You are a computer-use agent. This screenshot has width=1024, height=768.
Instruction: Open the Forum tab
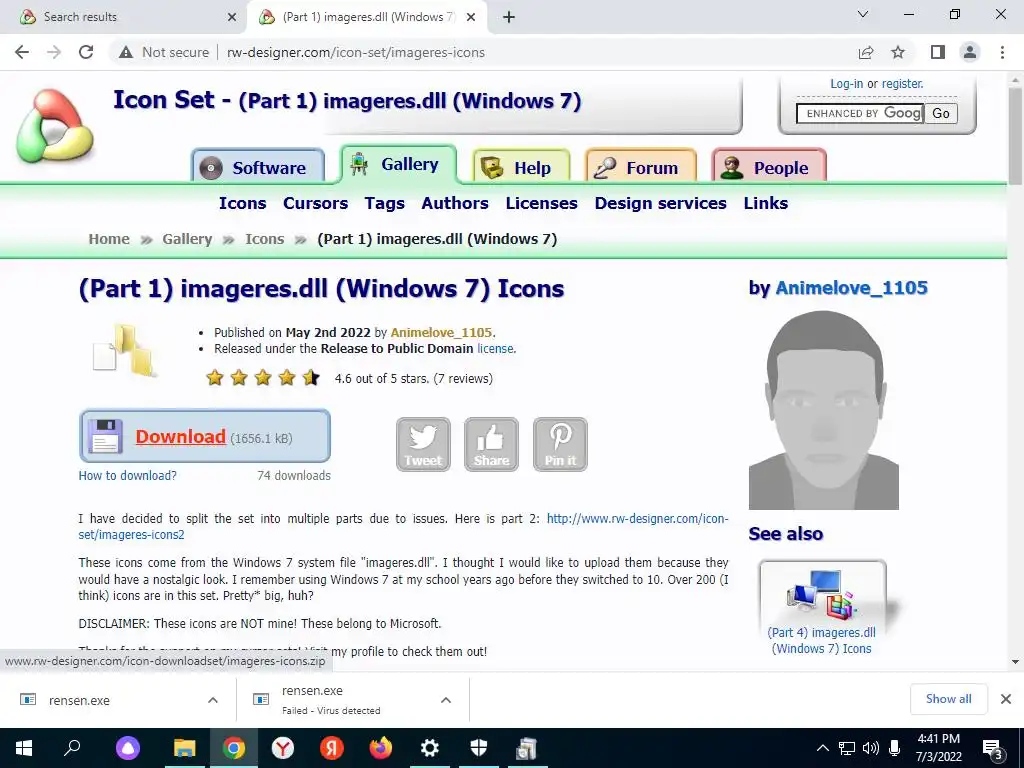click(641, 167)
